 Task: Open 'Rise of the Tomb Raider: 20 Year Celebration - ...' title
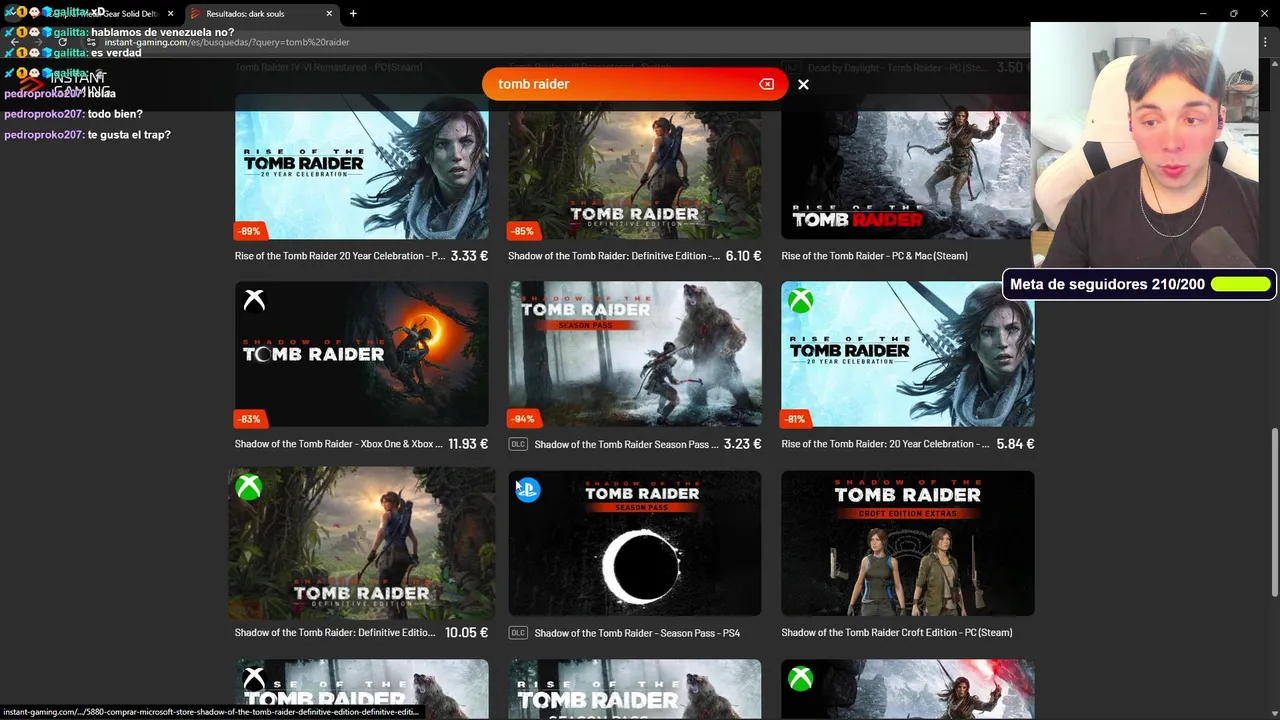pos(885,444)
